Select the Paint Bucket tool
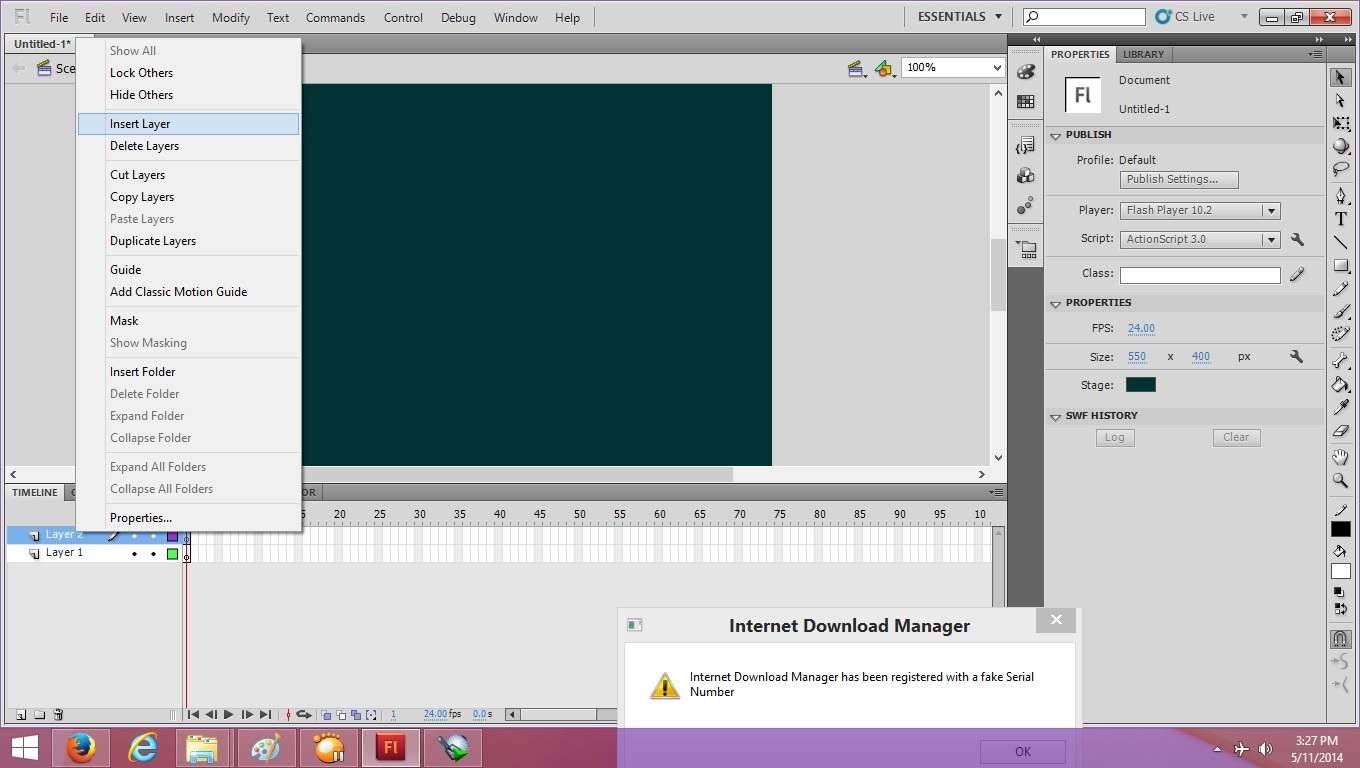Screen dimensions: 1360x768 tap(1341, 384)
